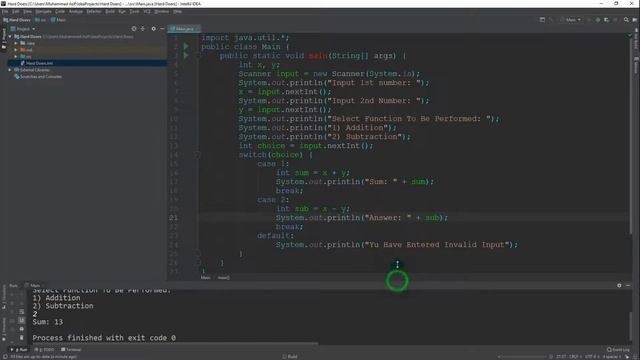Toggle soft-wrap in console
Screen dimensions: 640x360
pos(22,312)
